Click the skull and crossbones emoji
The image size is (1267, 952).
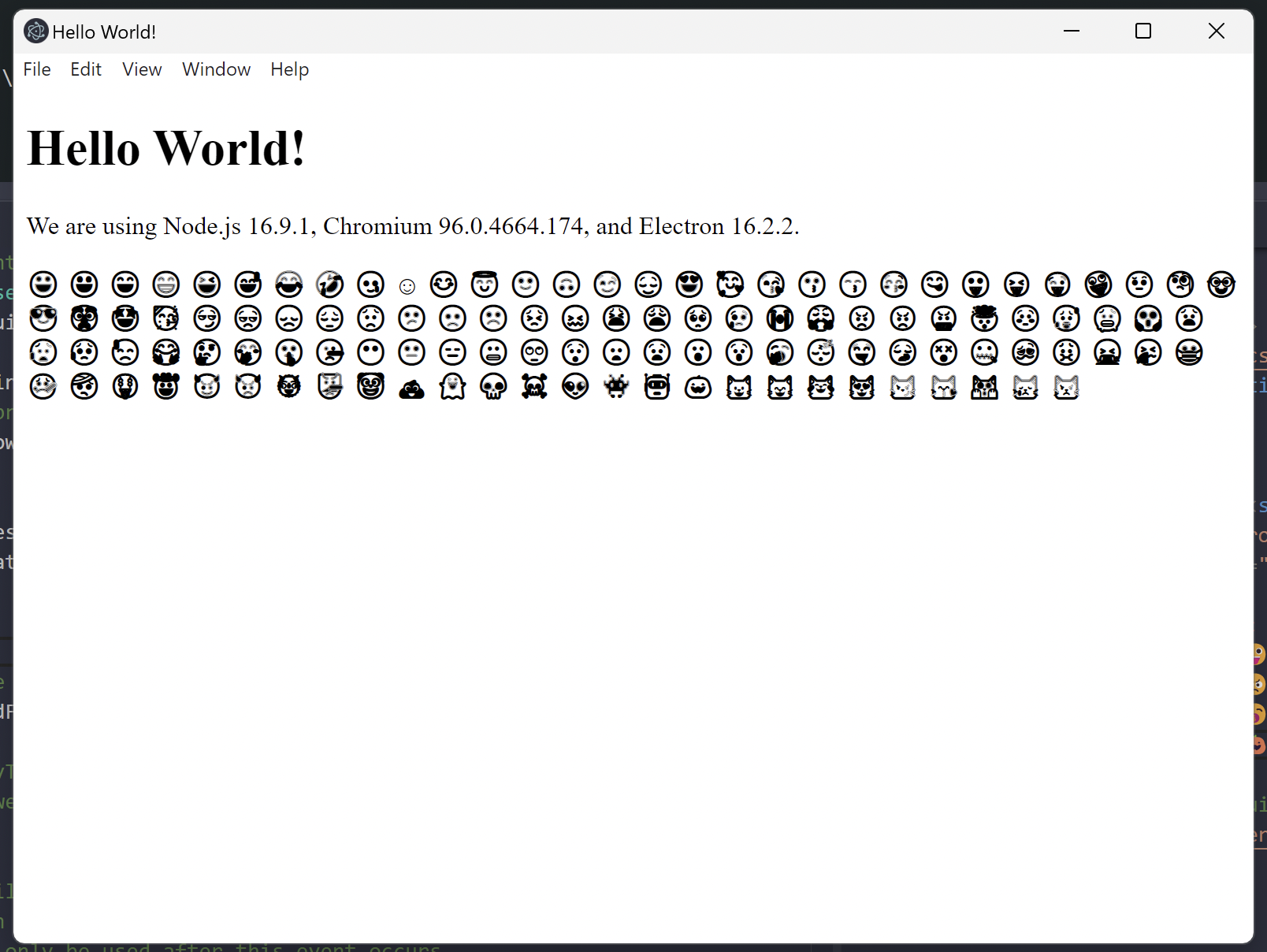point(534,386)
